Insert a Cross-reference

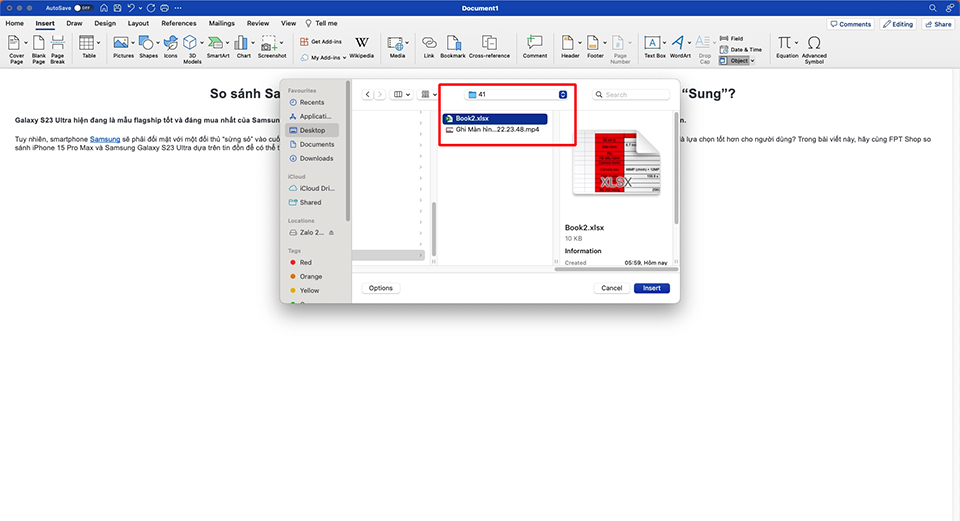(489, 47)
